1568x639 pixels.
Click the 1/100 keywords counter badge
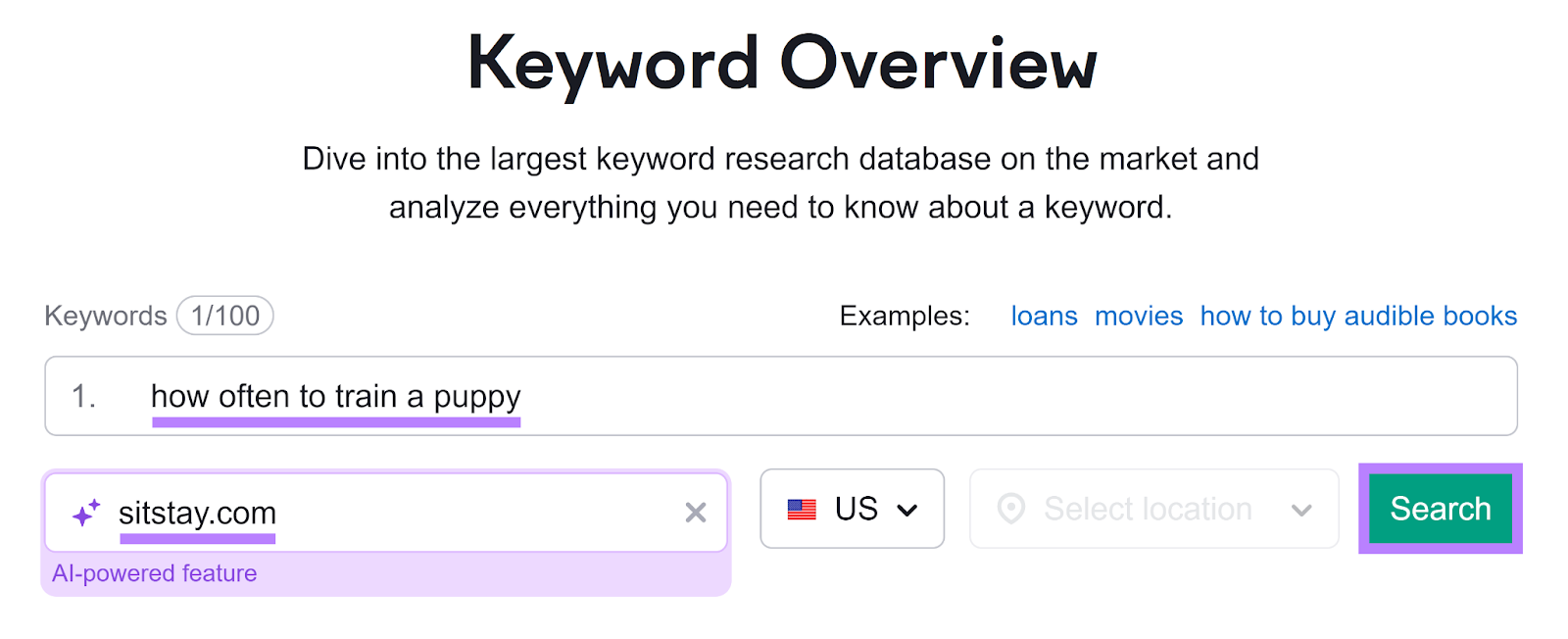(x=224, y=316)
